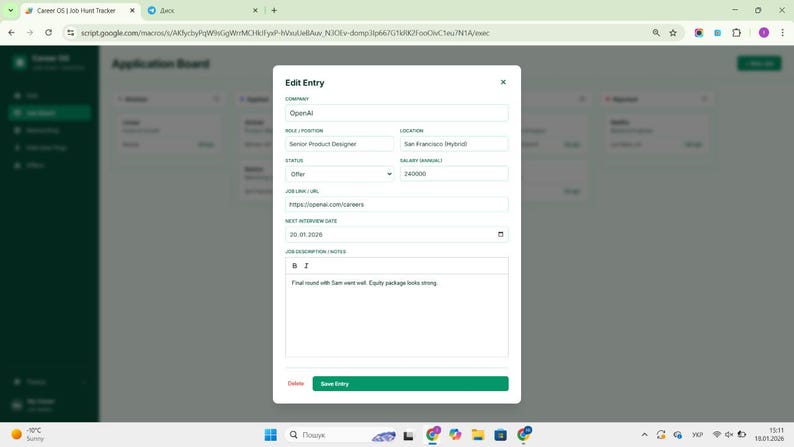This screenshot has width=794, height=447.
Task: Click the Job Link URL field
Action: pyautogui.click(x=396, y=205)
